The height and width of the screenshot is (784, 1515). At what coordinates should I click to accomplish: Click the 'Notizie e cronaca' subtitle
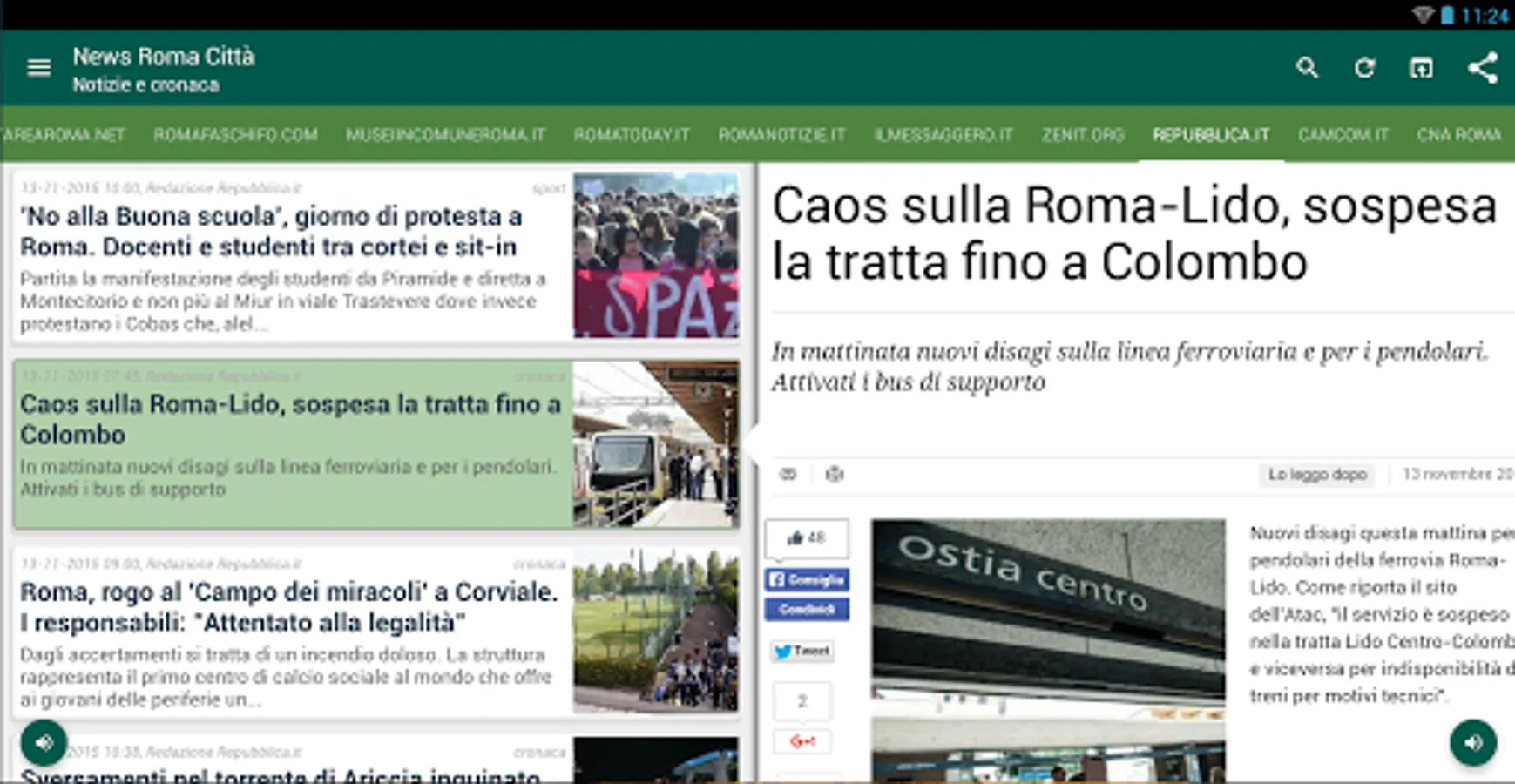[145, 85]
